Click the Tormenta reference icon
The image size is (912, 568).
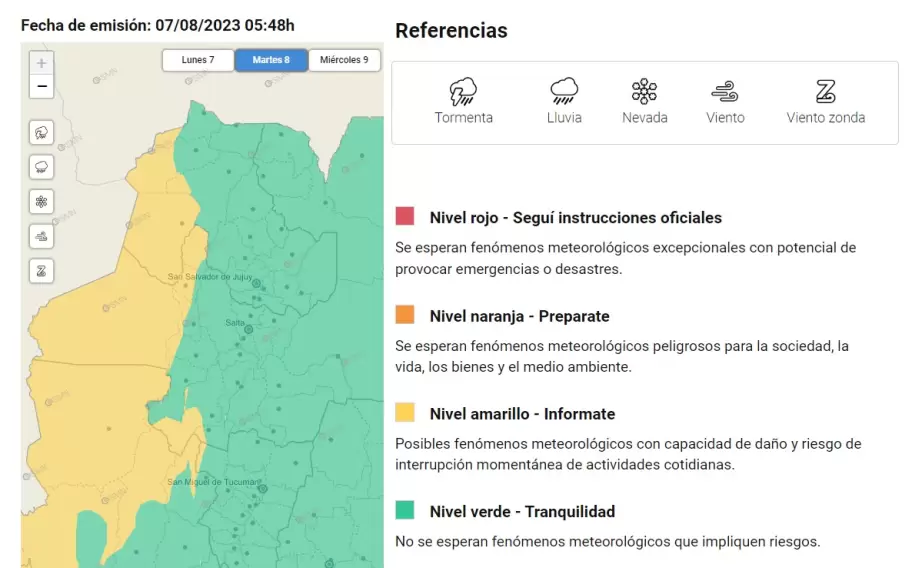[x=463, y=91]
